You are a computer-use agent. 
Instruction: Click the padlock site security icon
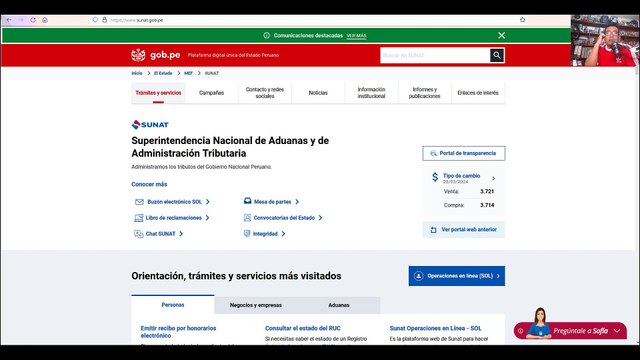[104, 20]
